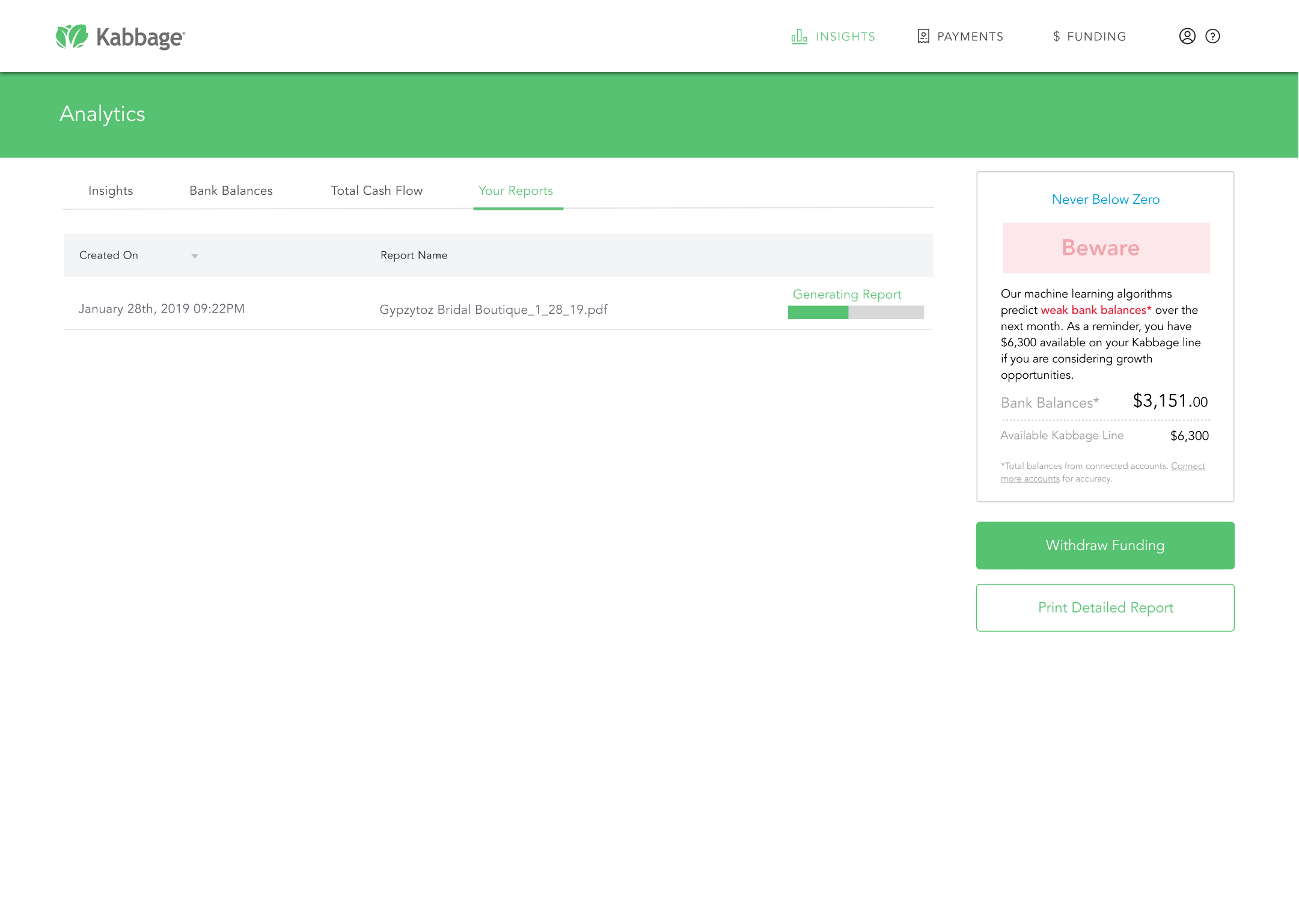Open the user account profile icon
Image resolution: width=1299 pixels, height=924 pixels.
point(1187,36)
